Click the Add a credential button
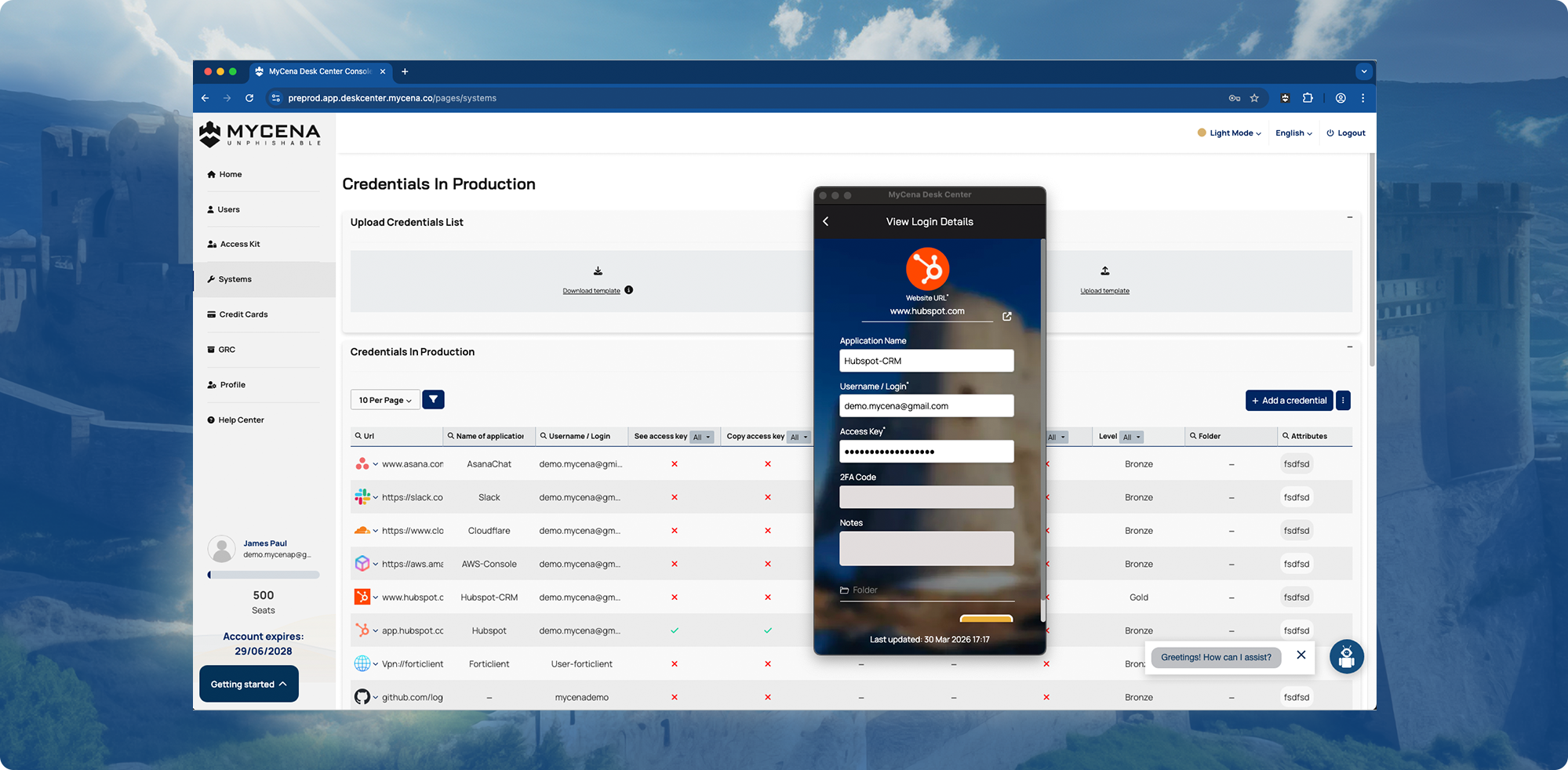1568x770 pixels. point(1288,401)
